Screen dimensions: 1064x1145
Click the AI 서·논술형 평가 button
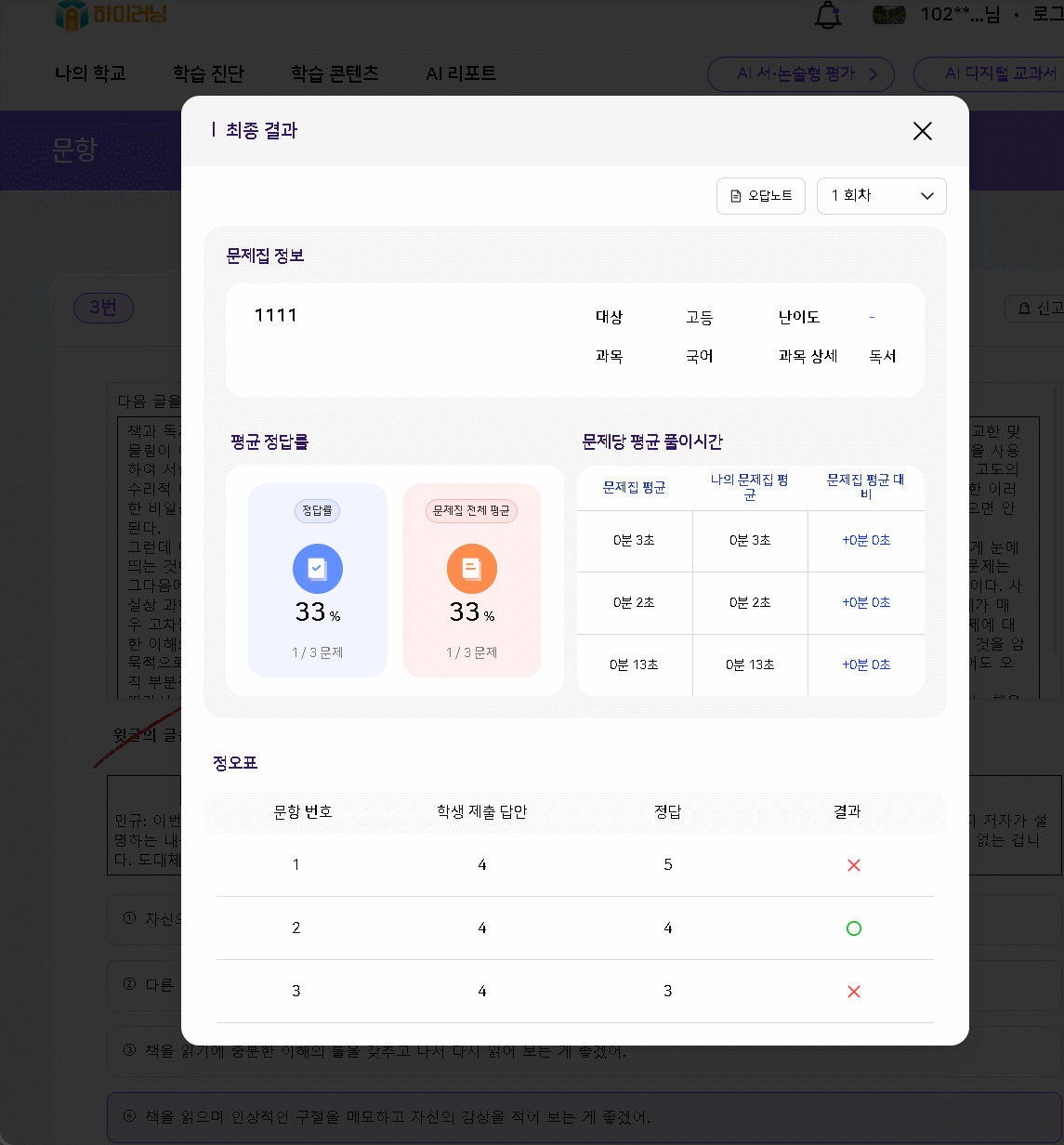tap(800, 74)
